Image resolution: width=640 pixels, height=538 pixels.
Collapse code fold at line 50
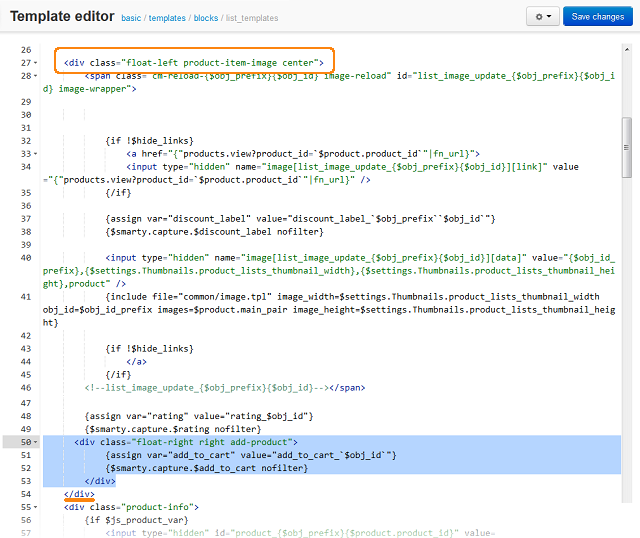tap(36, 442)
